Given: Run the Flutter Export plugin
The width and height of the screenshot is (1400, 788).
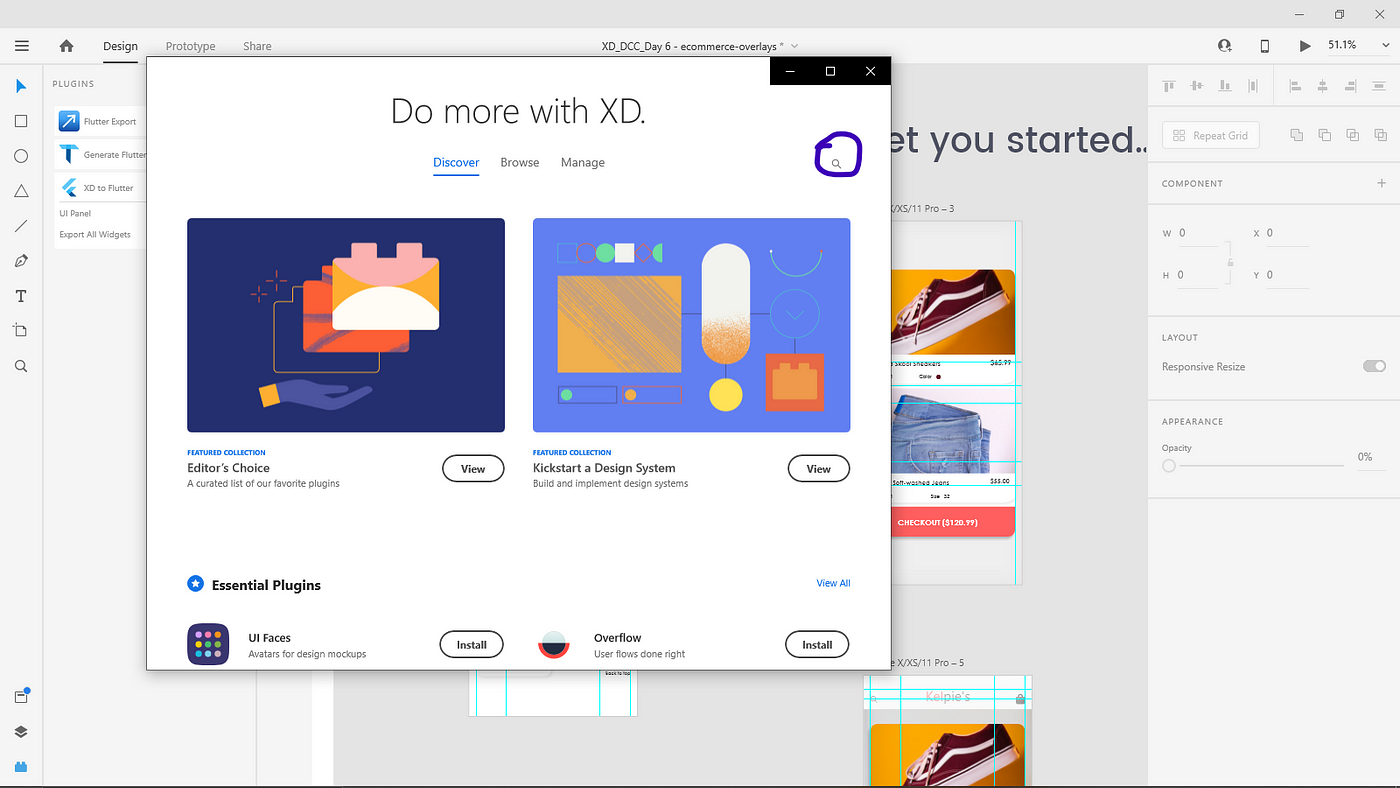Looking at the screenshot, I should 101,122.
